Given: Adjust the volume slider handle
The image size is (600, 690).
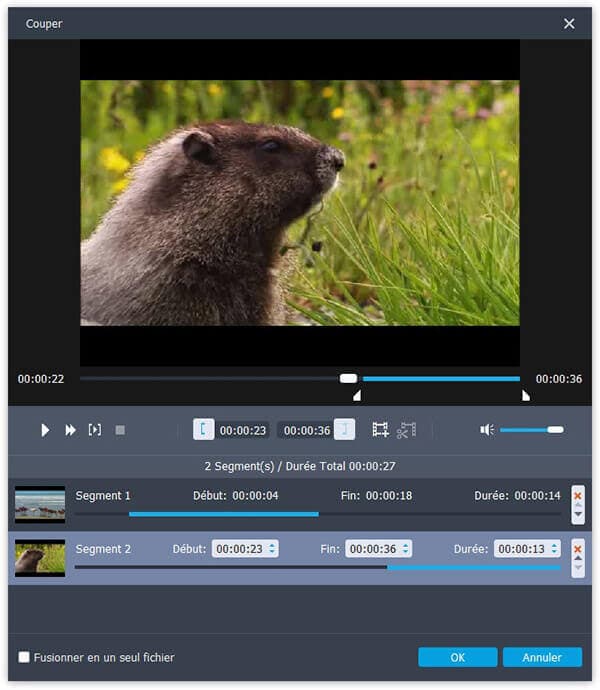Looking at the screenshot, I should click(x=555, y=430).
